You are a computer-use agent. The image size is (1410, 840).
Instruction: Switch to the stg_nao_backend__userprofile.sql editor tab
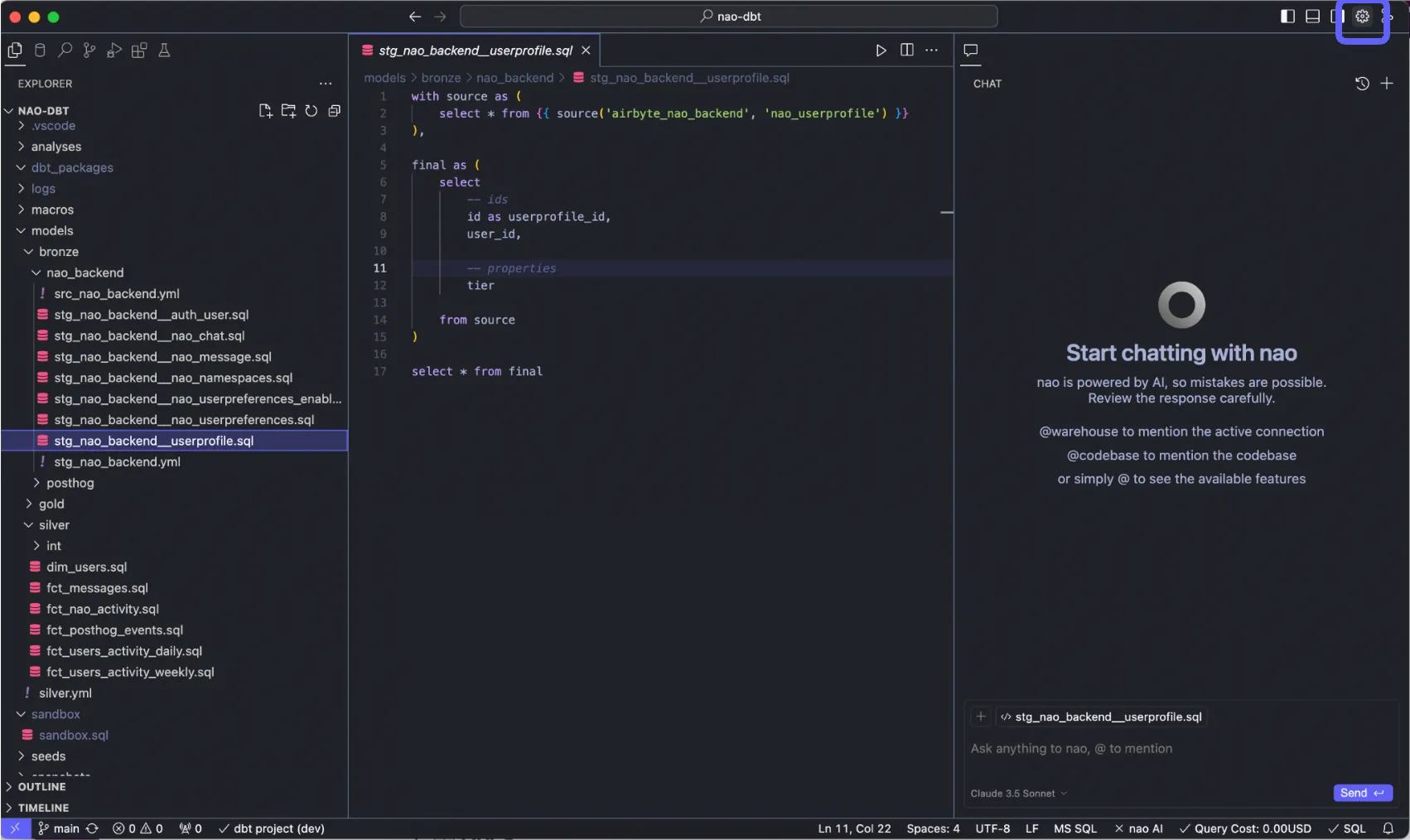coord(475,51)
